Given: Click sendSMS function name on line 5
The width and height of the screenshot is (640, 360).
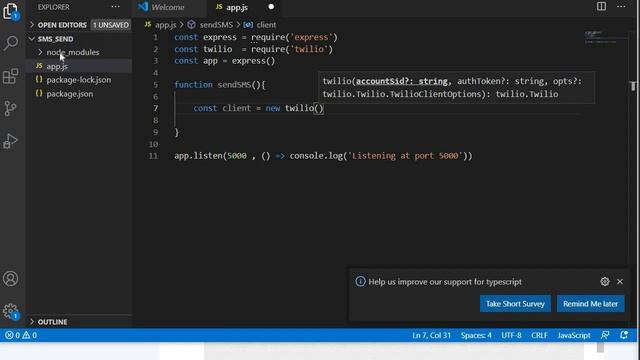Looking at the screenshot, I should point(234,85).
